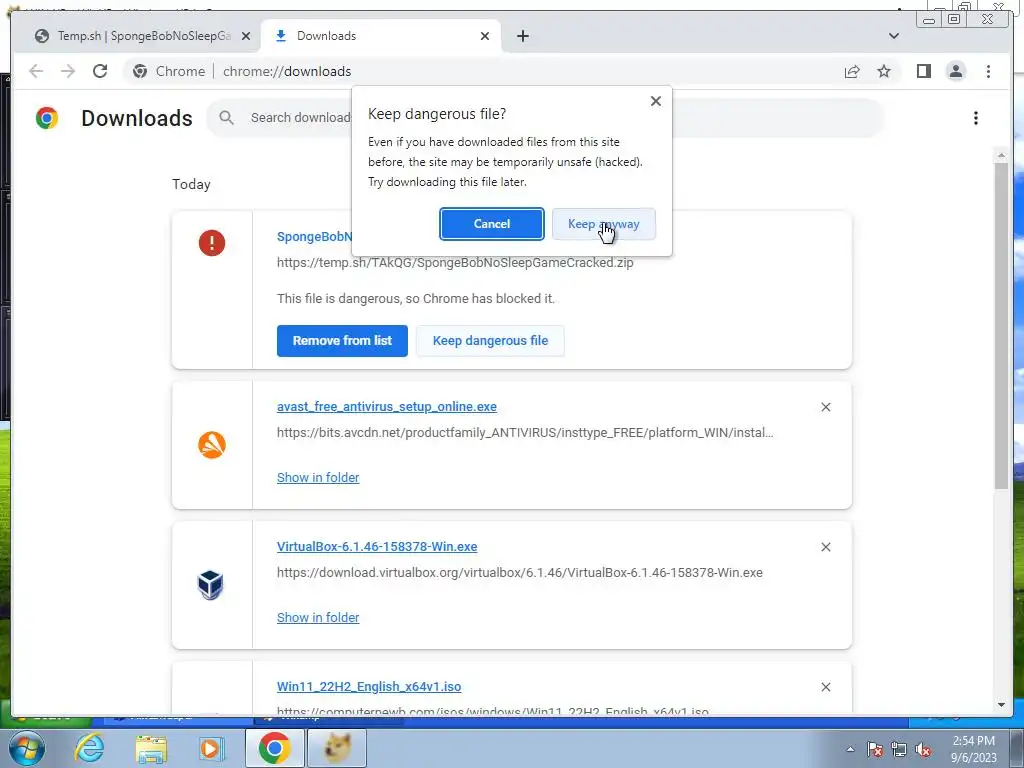The width and height of the screenshot is (1024, 768).
Task: Open avast_free_antivirus_setup_online.exe link
Action: click(x=387, y=406)
